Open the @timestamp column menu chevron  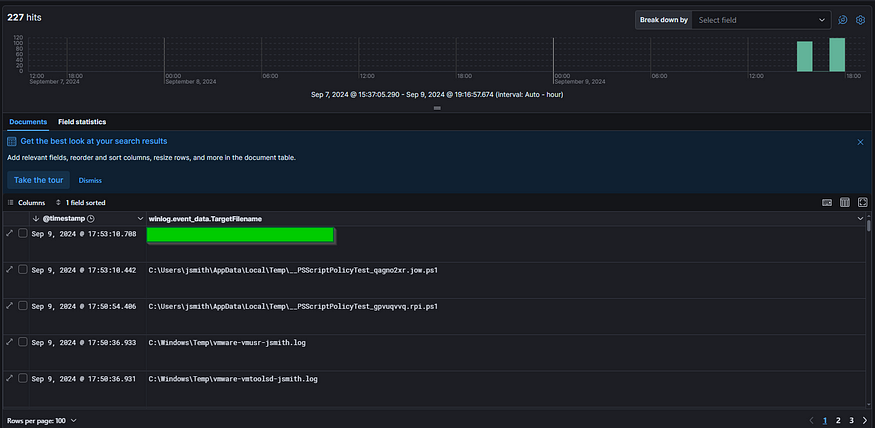click(140, 219)
